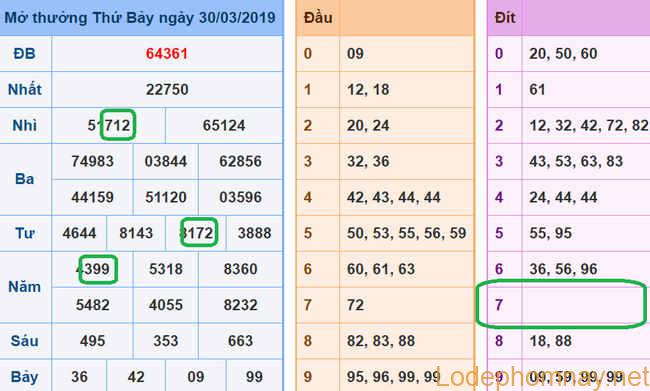
Task: Select the ĐB prize number 64361
Action: pyautogui.click(x=167, y=54)
